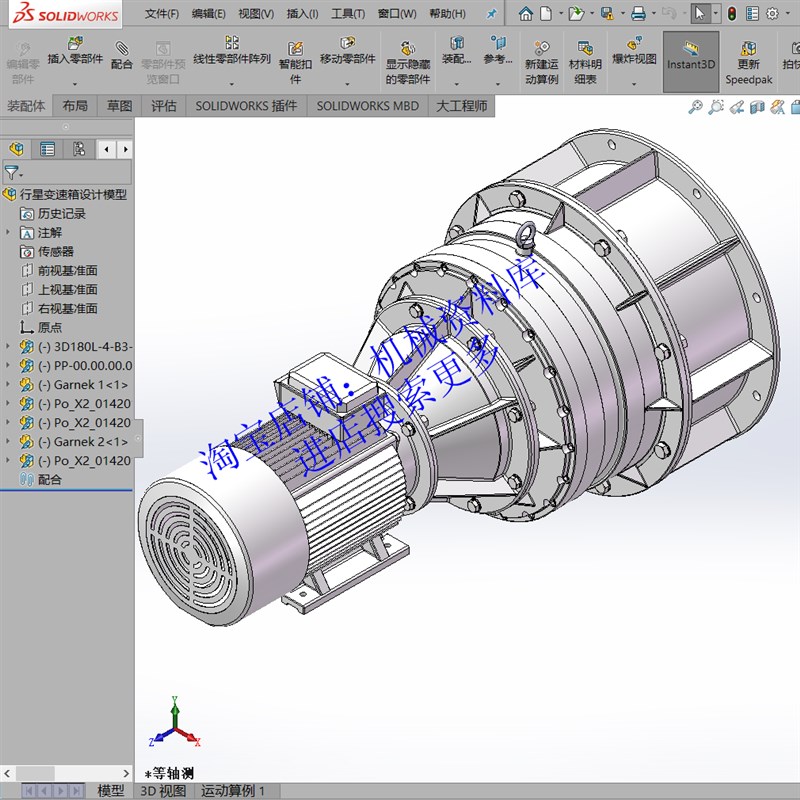This screenshot has width=800, height=800.
Task: Expand the (-) Garnek 1<1> component
Action: click(x=8, y=384)
